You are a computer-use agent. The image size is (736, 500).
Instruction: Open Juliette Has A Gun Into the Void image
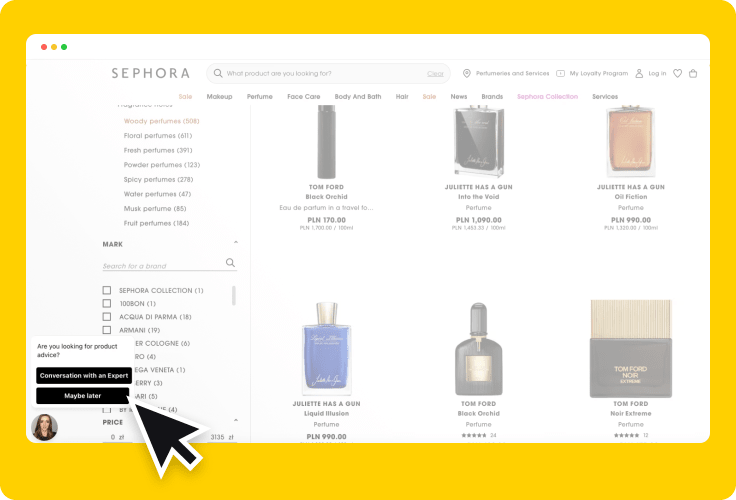click(478, 141)
